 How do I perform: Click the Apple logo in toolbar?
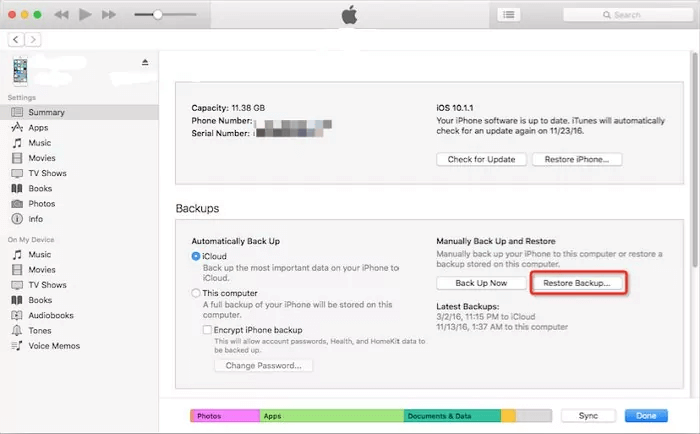tap(350, 15)
